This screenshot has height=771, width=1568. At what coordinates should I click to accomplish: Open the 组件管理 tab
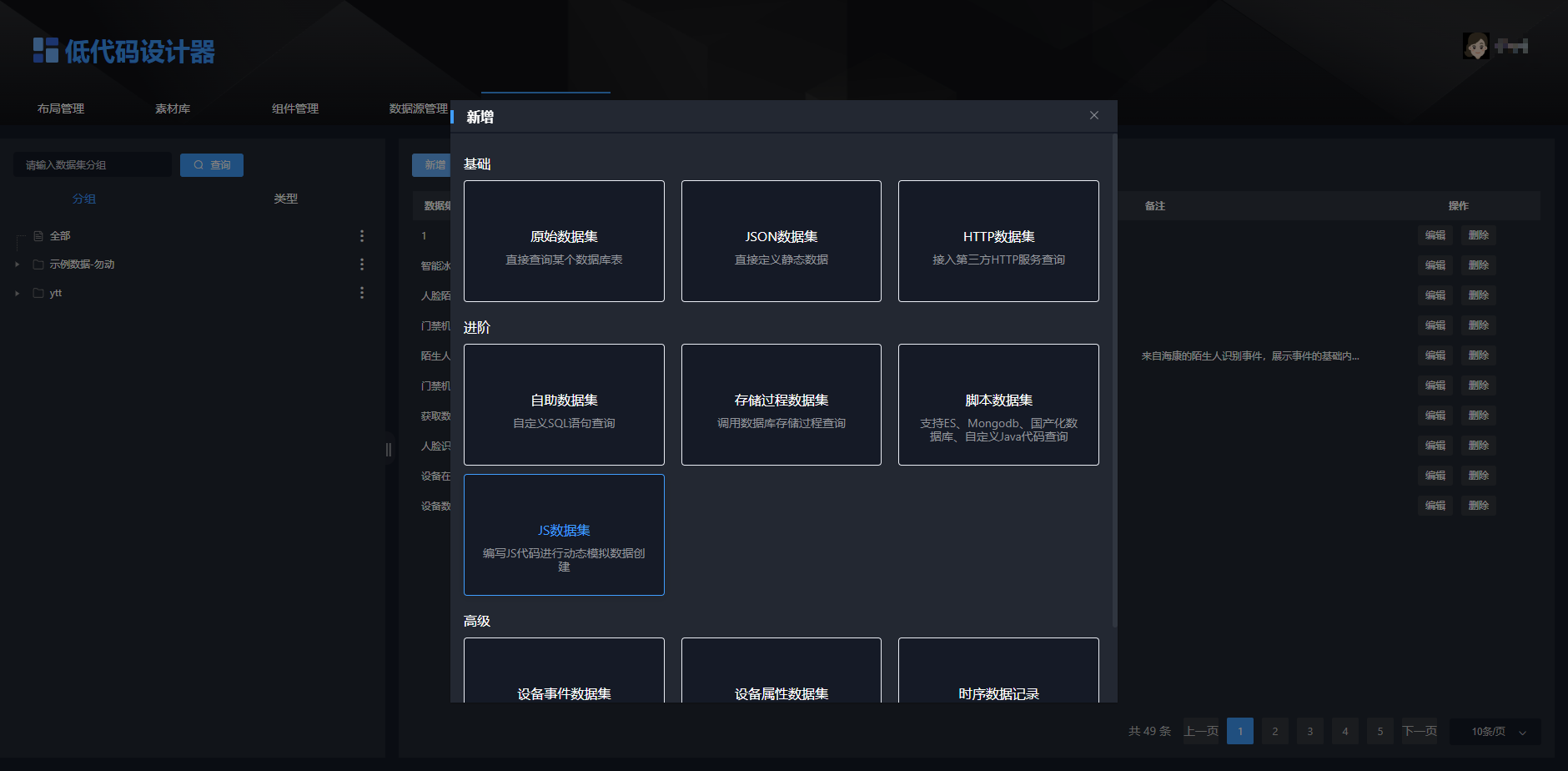pyautogui.click(x=295, y=108)
